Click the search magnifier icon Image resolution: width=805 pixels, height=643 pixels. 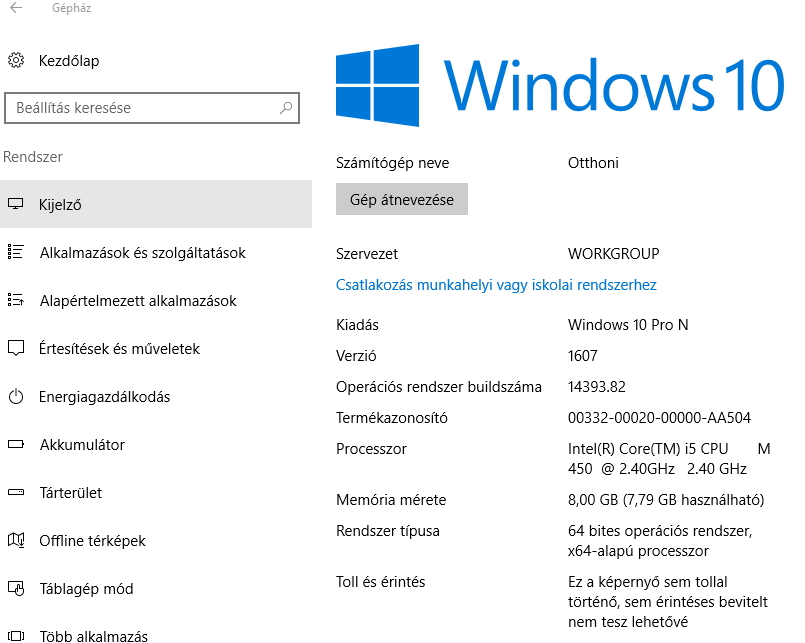click(x=286, y=108)
